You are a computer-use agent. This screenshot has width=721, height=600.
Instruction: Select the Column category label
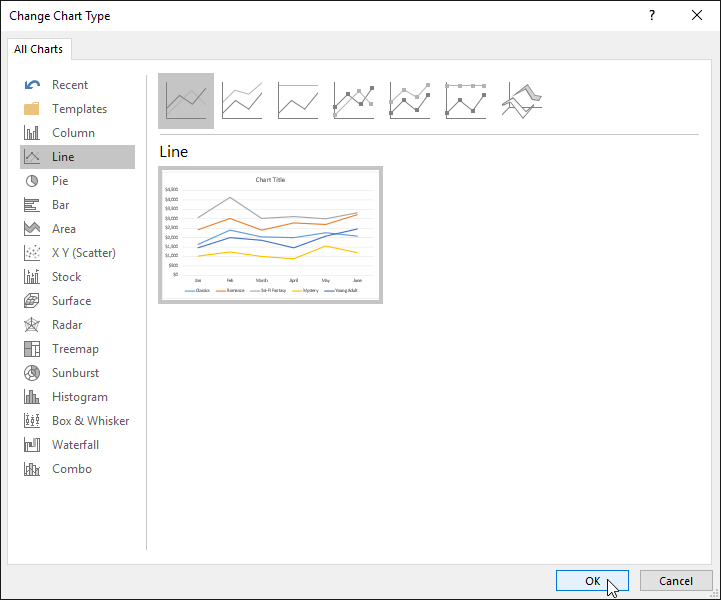(x=74, y=133)
